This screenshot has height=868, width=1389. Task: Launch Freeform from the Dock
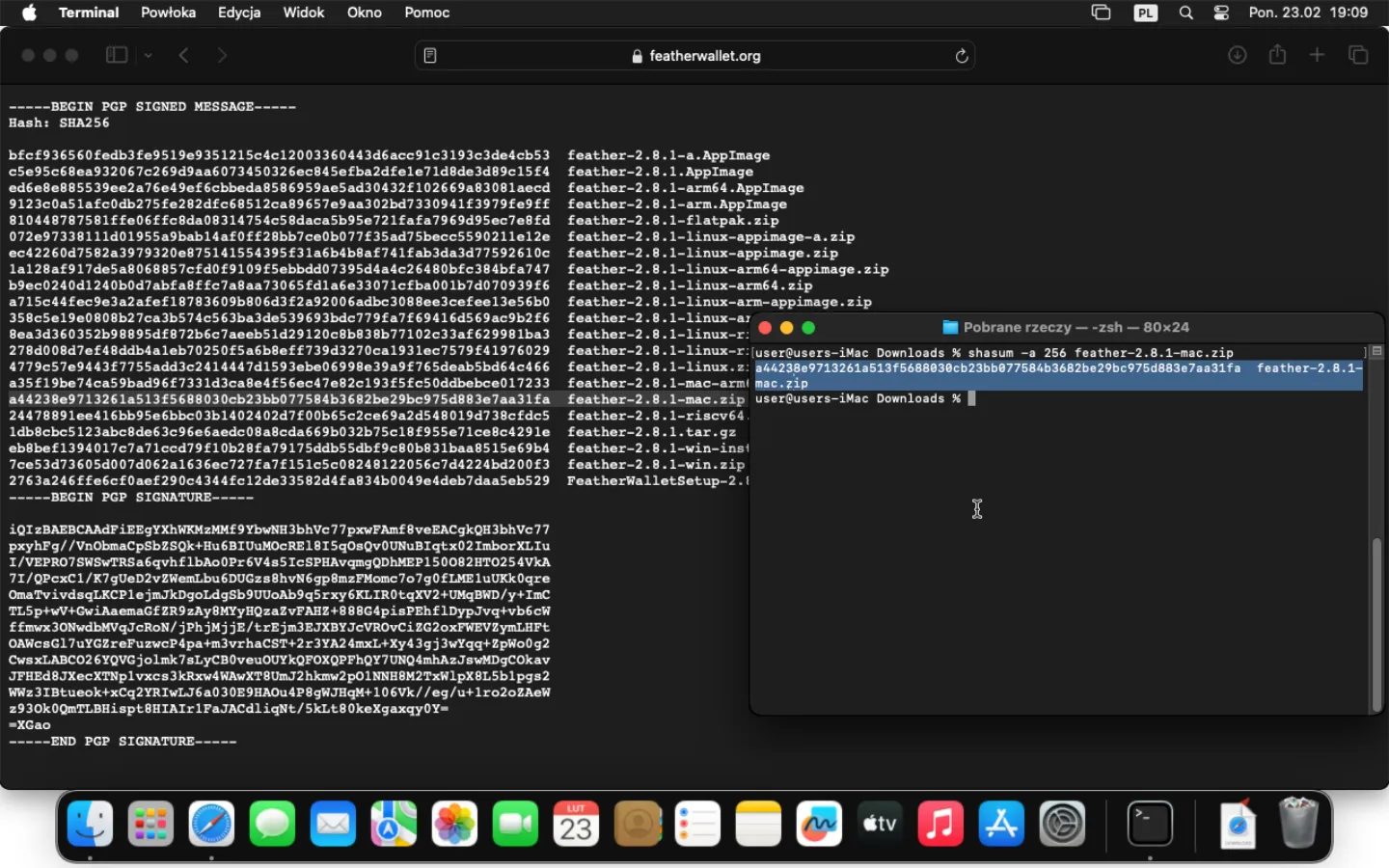coord(819,825)
